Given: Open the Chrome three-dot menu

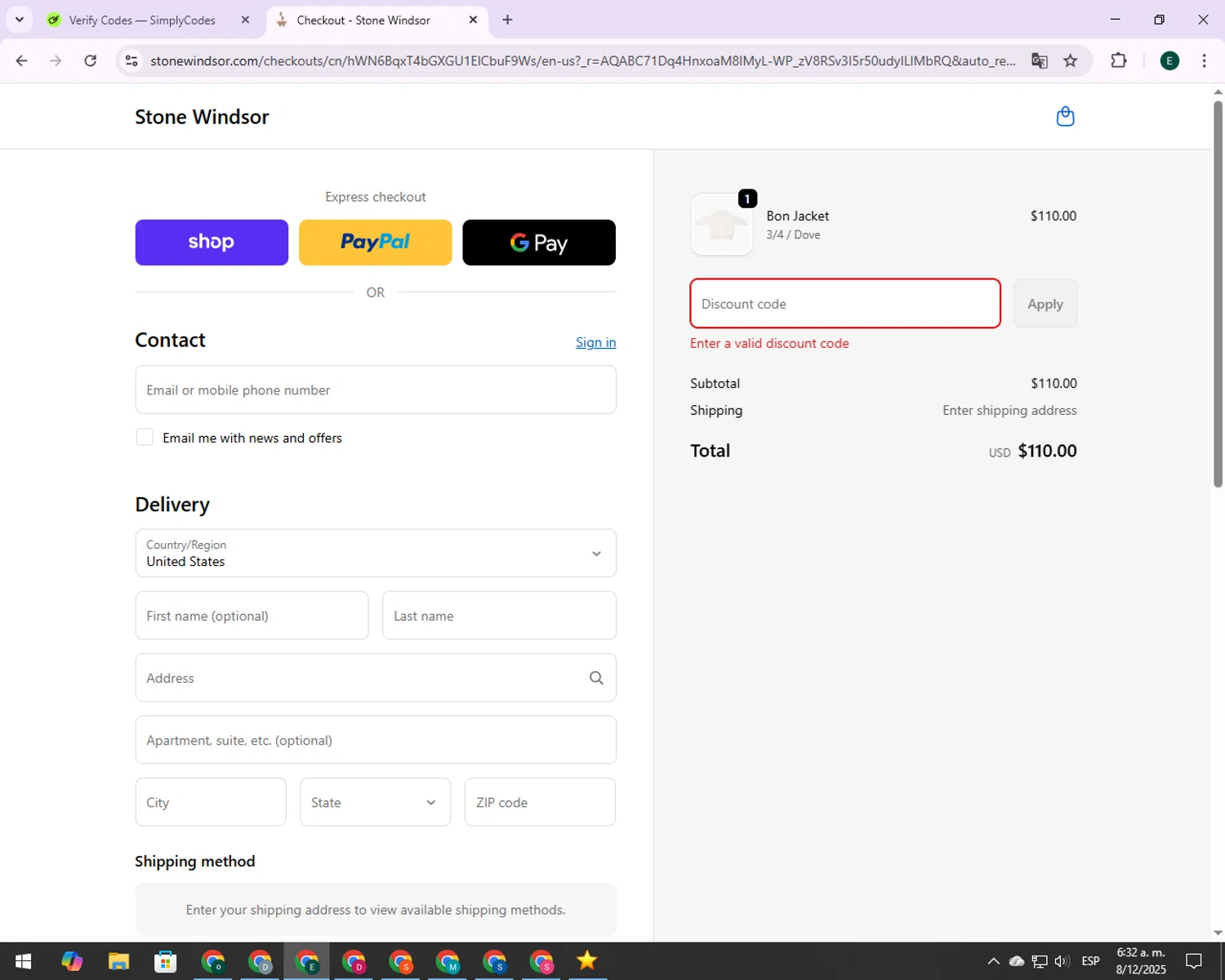Looking at the screenshot, I should click(x=1204, y=60).
